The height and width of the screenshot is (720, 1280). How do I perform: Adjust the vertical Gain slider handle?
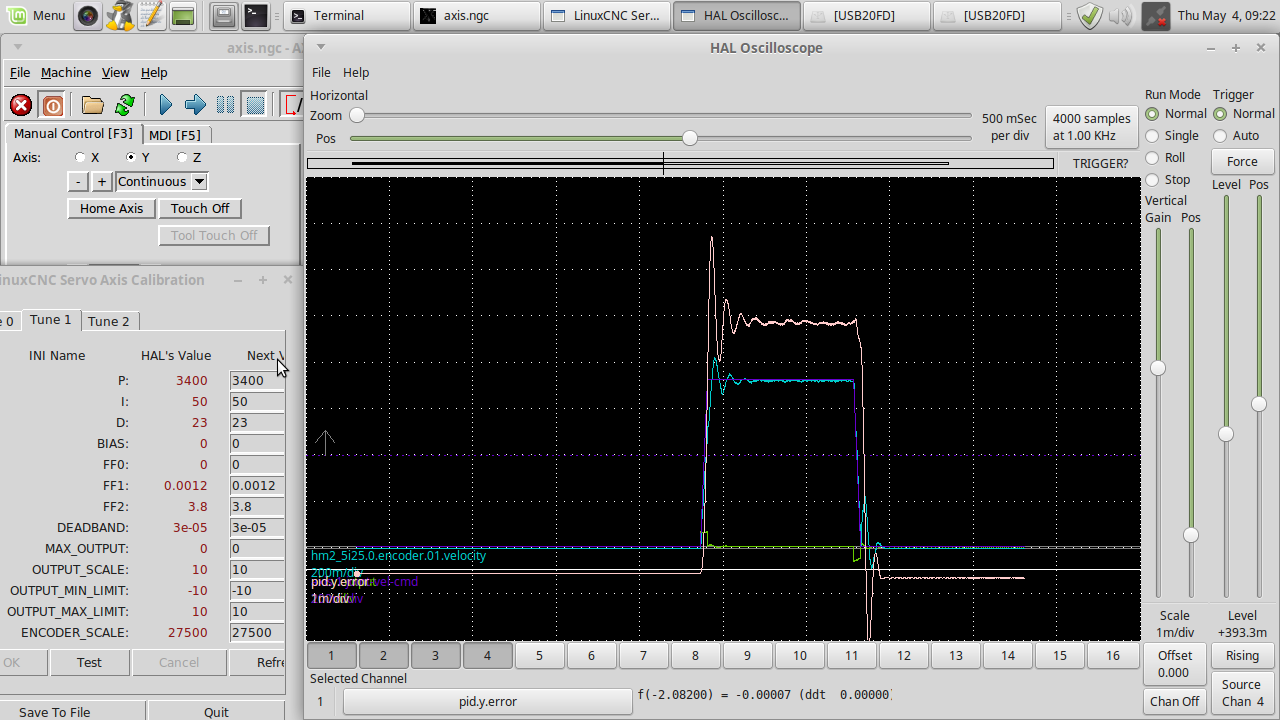[1158, 368]
